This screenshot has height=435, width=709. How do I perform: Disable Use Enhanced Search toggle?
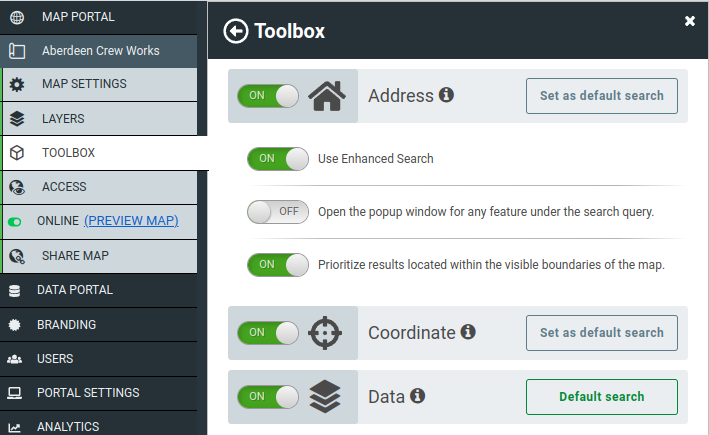(278, 159)
